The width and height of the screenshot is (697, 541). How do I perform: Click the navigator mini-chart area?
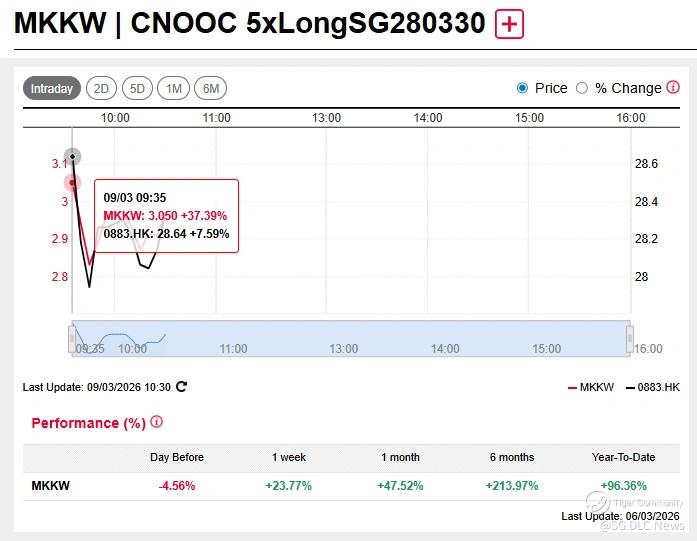click(x=350, y=339)
